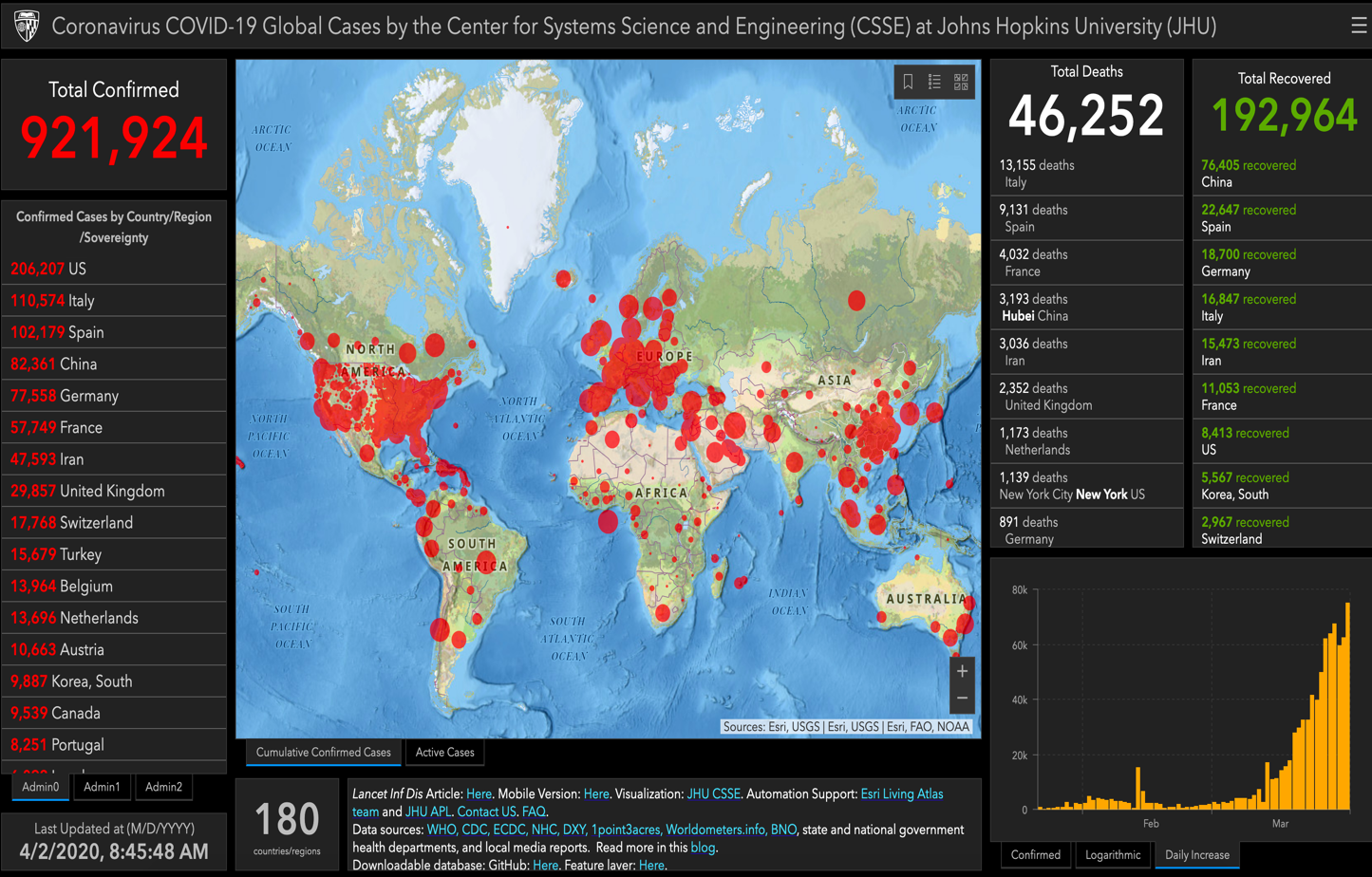Select the United Kingdom row with 29,857 confirmed
The image size is (1372, 877).
click(114, 492)
